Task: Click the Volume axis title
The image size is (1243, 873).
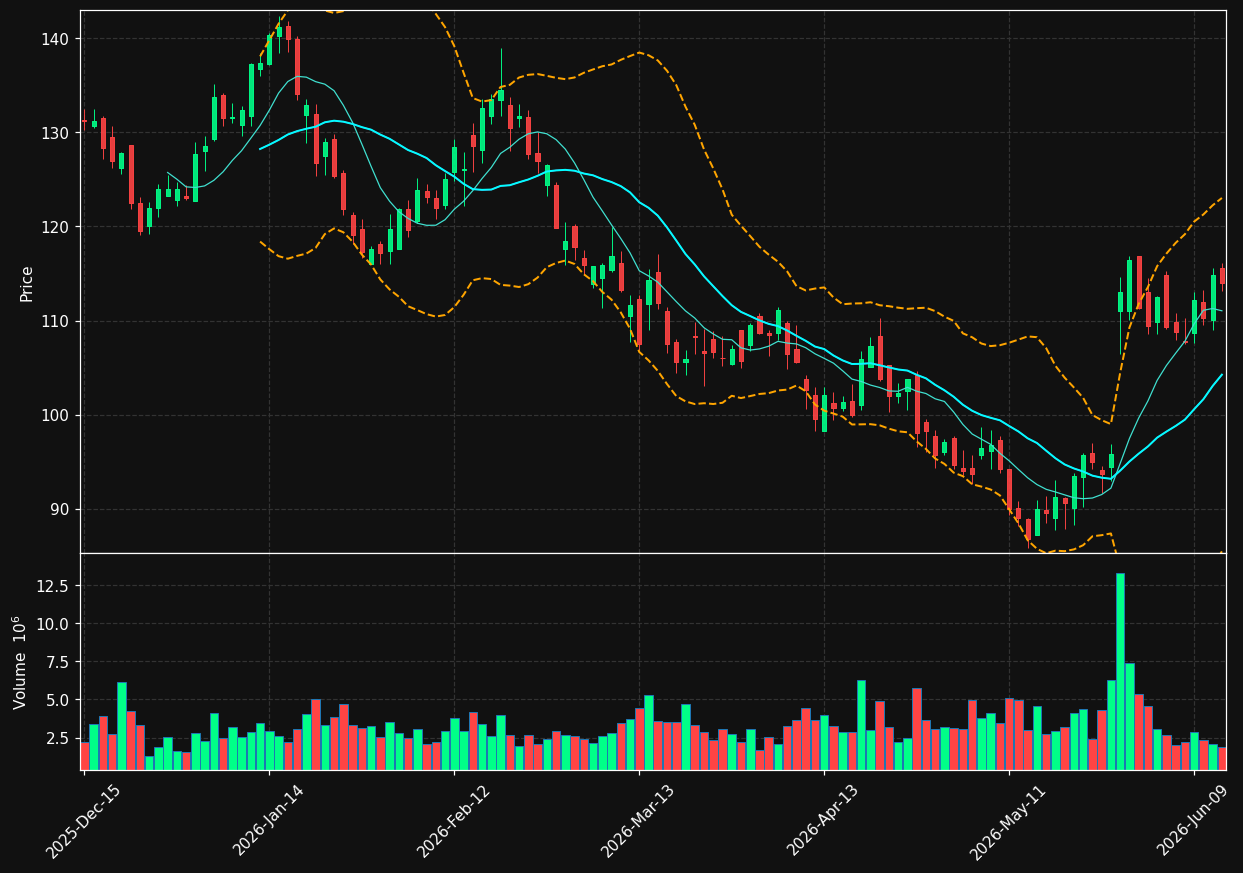Action: (x=19, y=662)
